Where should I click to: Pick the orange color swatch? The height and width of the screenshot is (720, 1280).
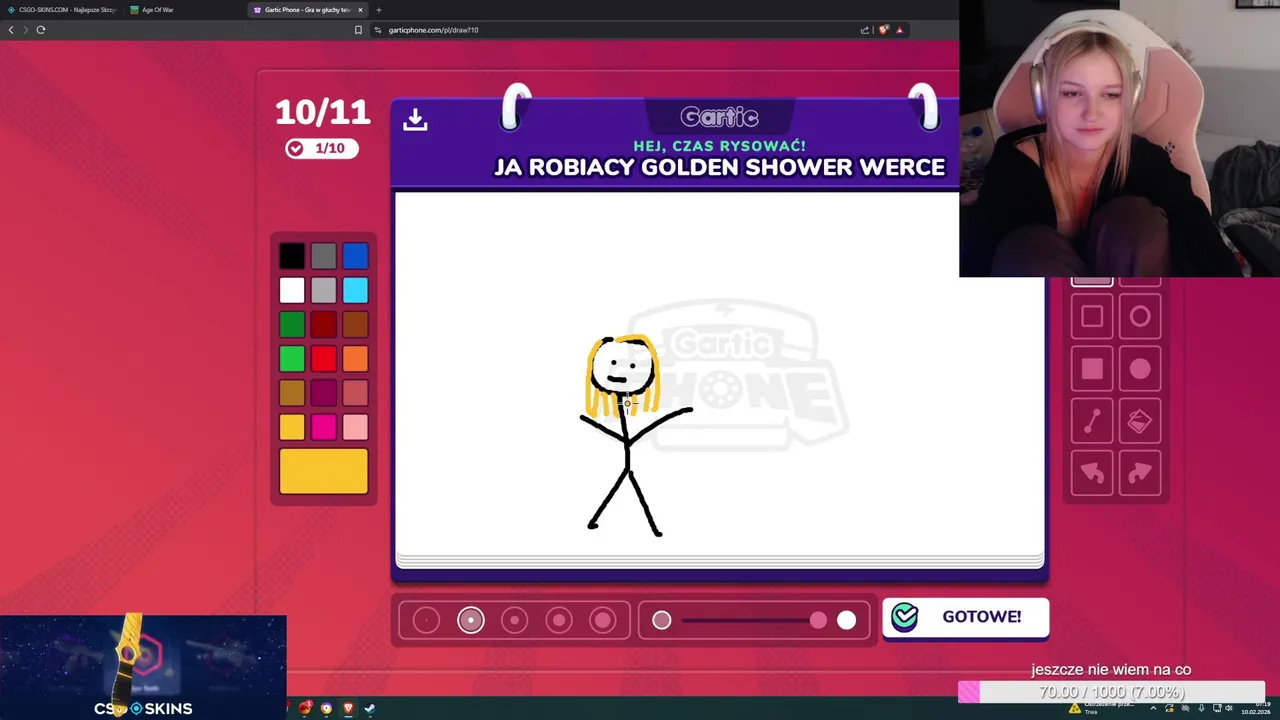pos(355,358)
